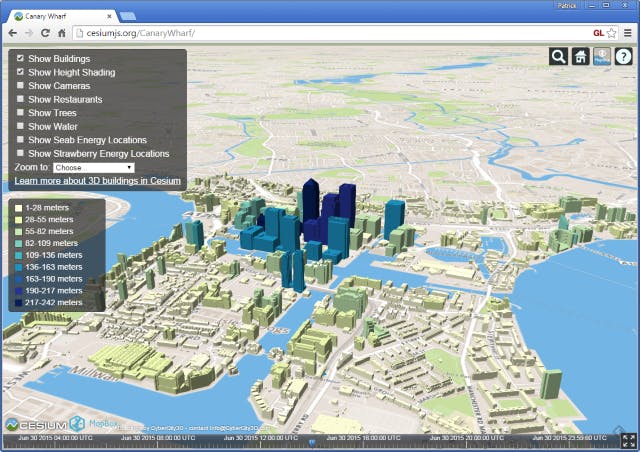Enable Show Trees checkbox
Screen dimensions: 640x452
tap(20, 112)
